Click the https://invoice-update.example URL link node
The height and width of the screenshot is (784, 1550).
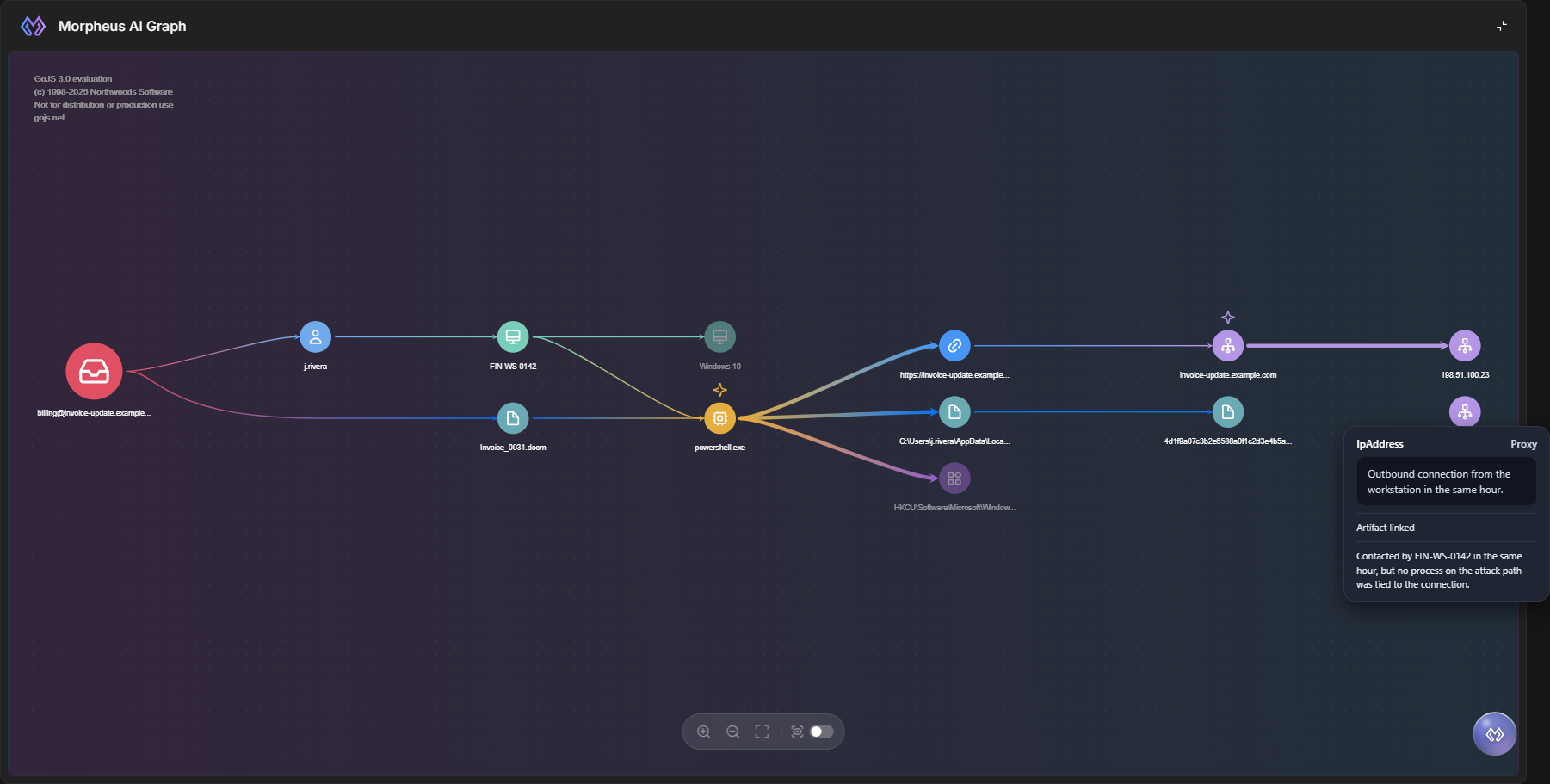[954, 346]
